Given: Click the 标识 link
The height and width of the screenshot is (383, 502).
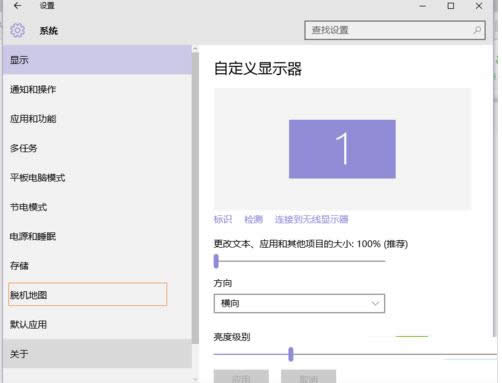Looking at the screenshot, I should coord(223,219).
